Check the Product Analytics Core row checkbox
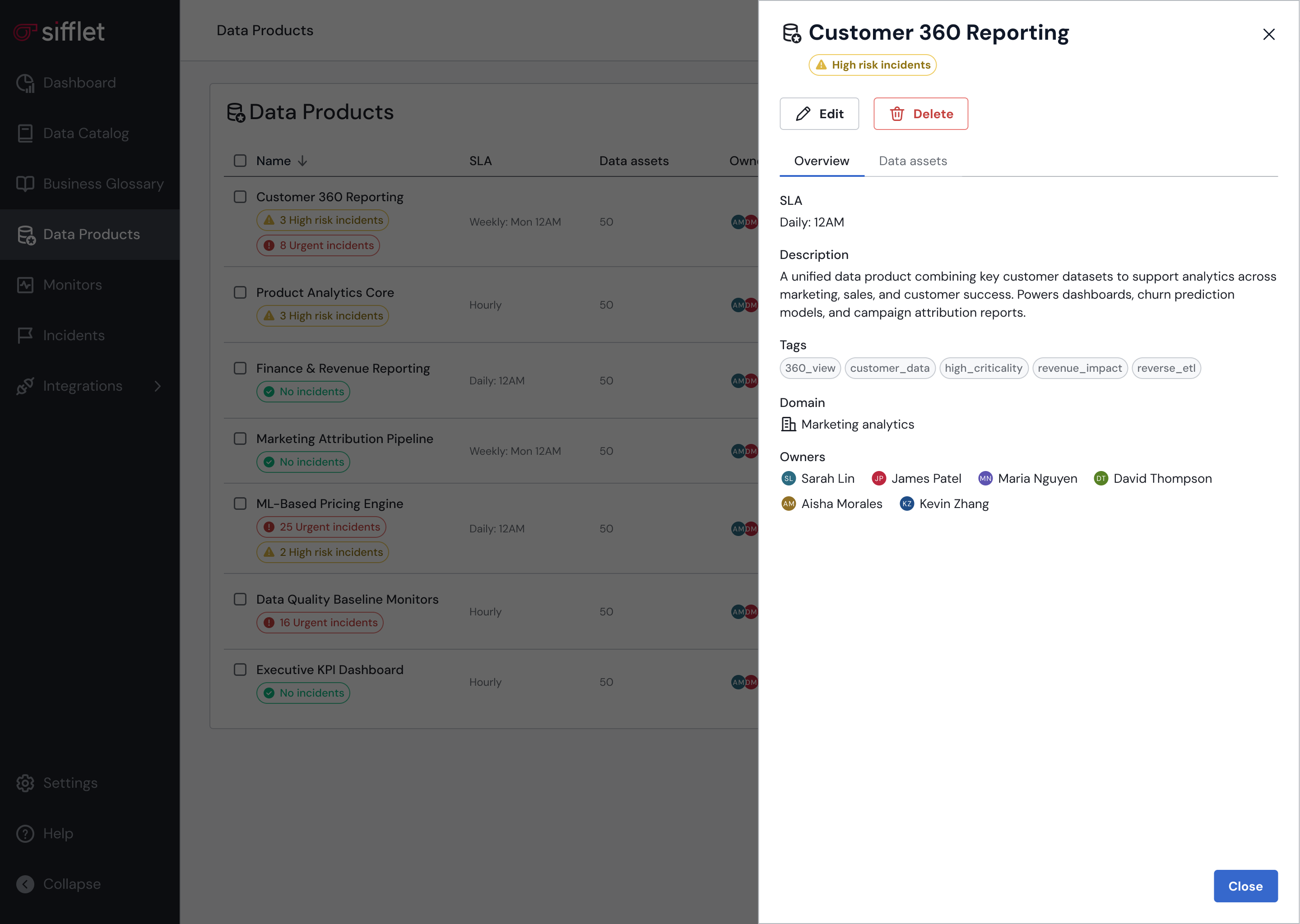The image size is (1300, 924). [x=240, y=292]
